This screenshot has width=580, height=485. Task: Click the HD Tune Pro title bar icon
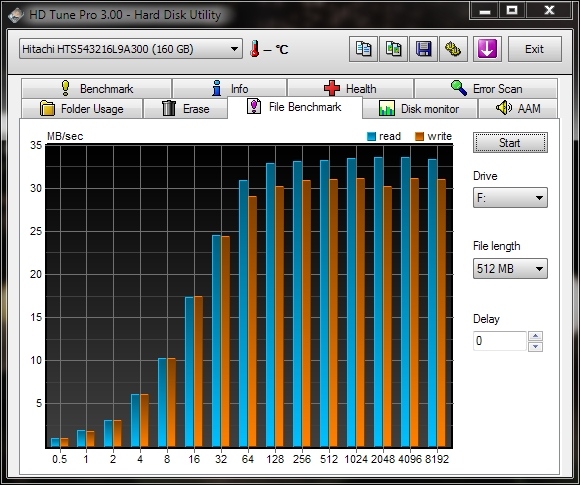(x=16, y=15)
